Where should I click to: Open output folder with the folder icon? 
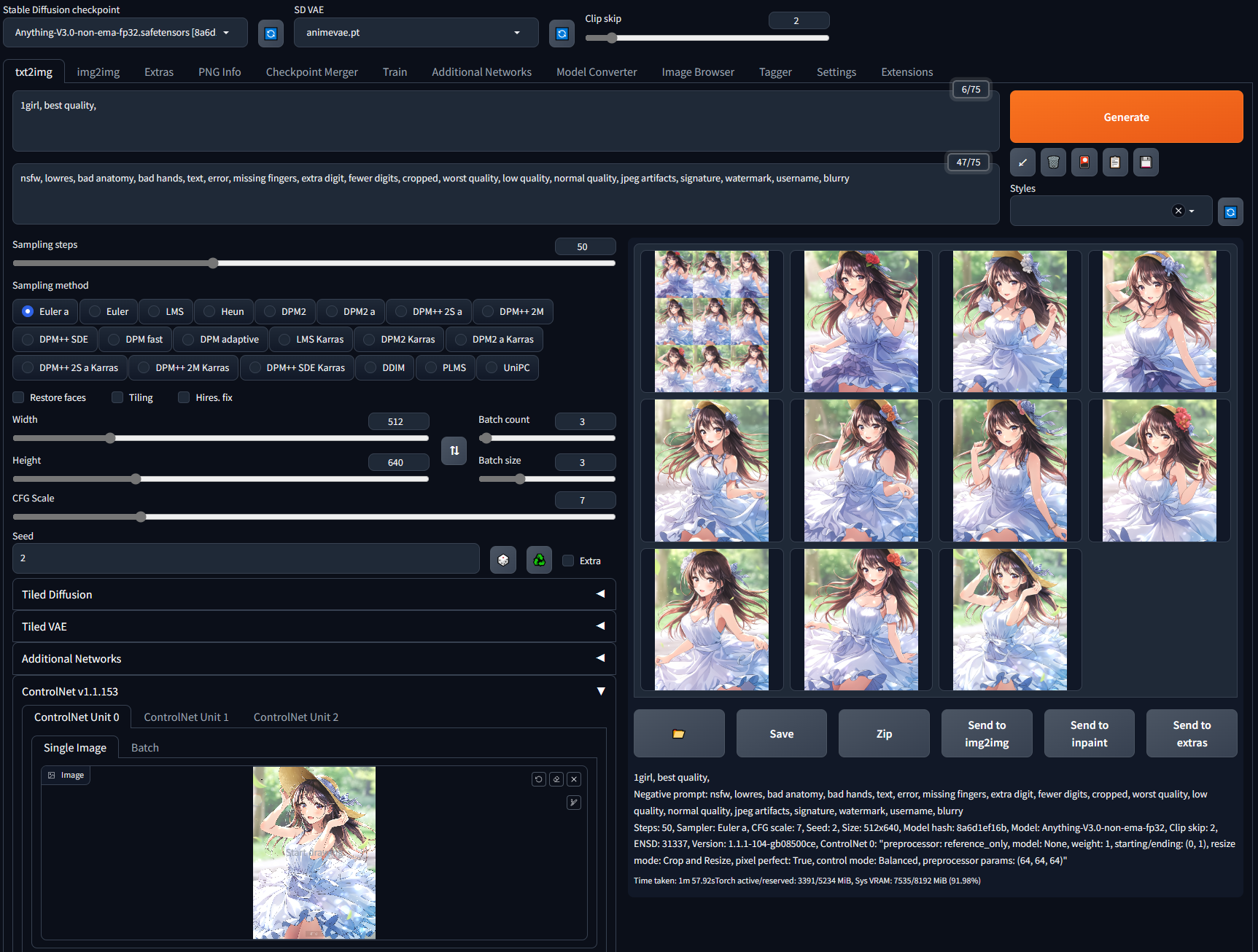coord(678,733)
